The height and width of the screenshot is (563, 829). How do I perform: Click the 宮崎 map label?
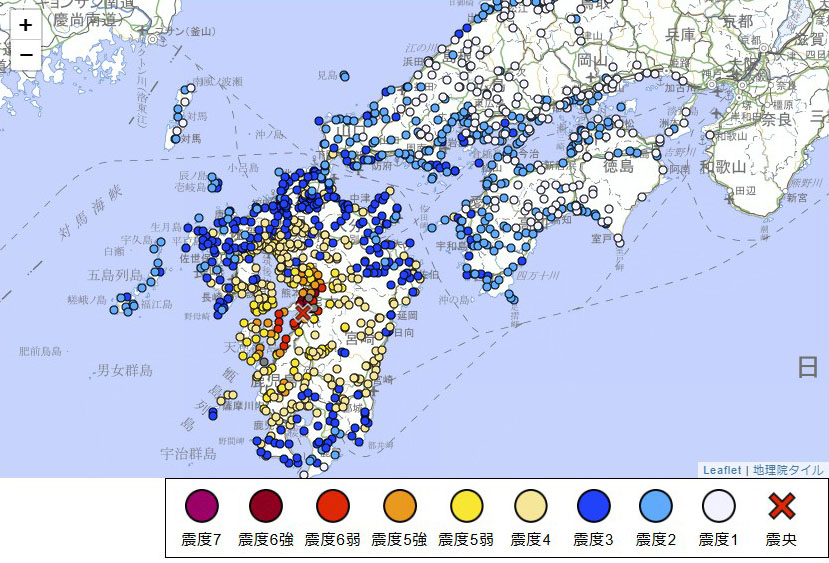[360, 338]
